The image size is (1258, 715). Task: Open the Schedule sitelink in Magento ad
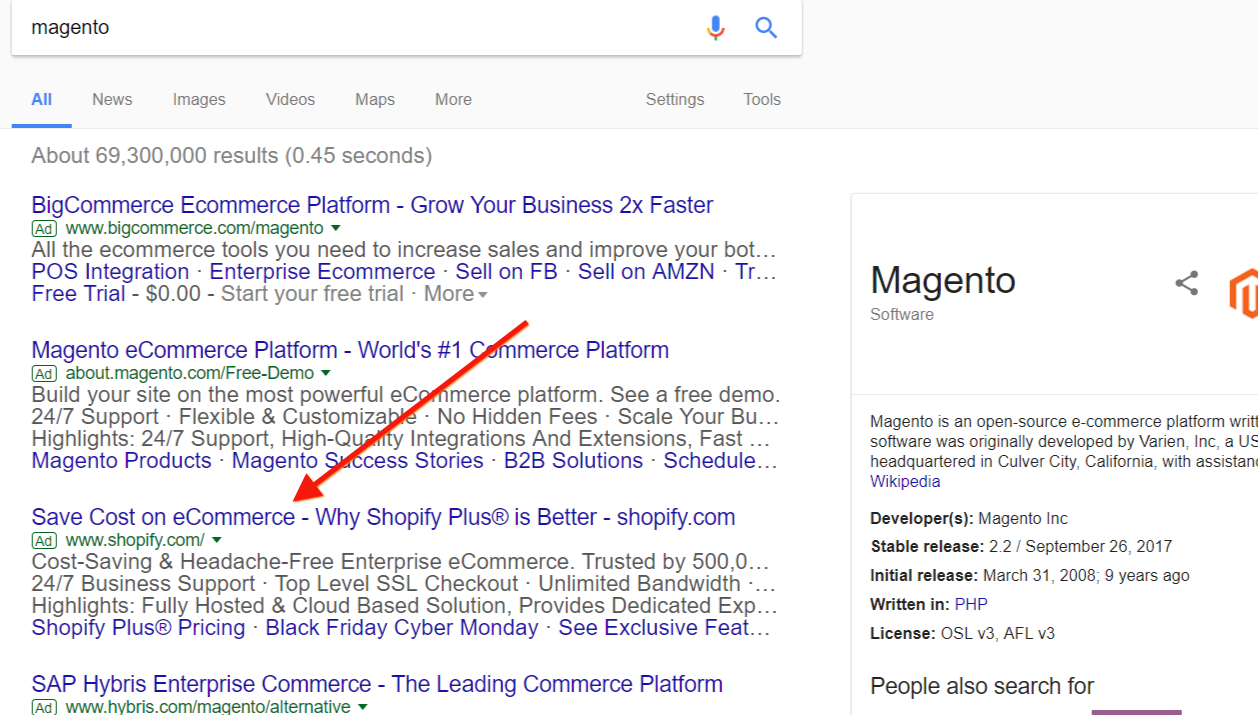click(x=720, y=461)
